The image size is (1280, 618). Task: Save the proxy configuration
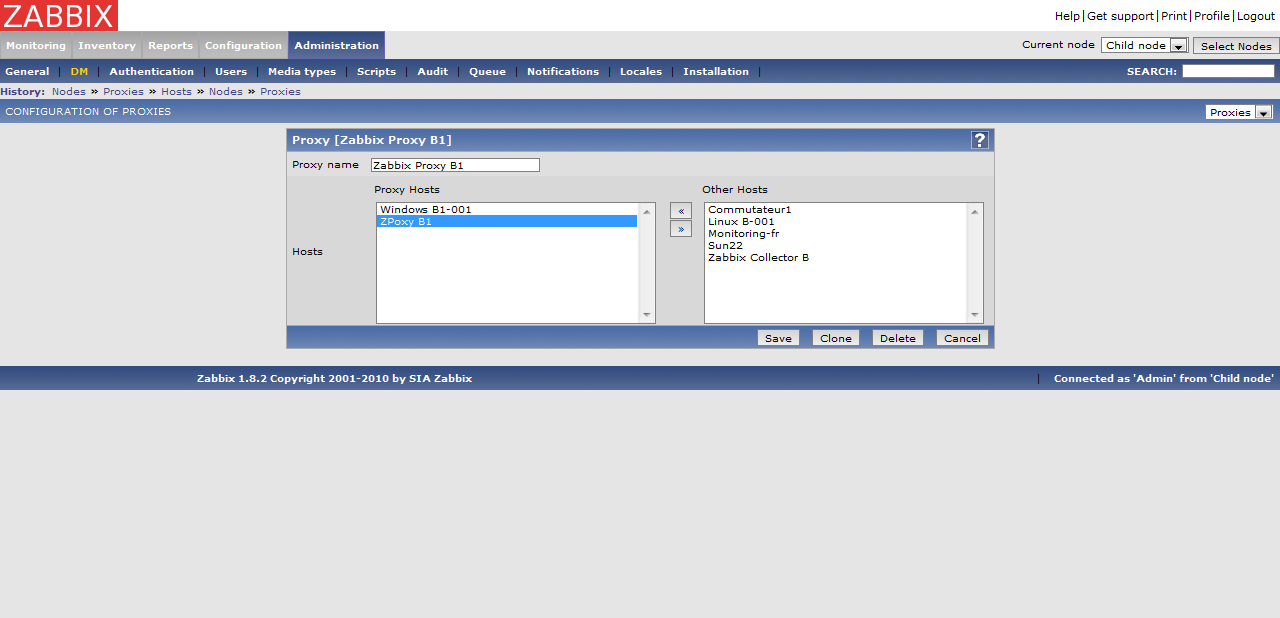778,338
